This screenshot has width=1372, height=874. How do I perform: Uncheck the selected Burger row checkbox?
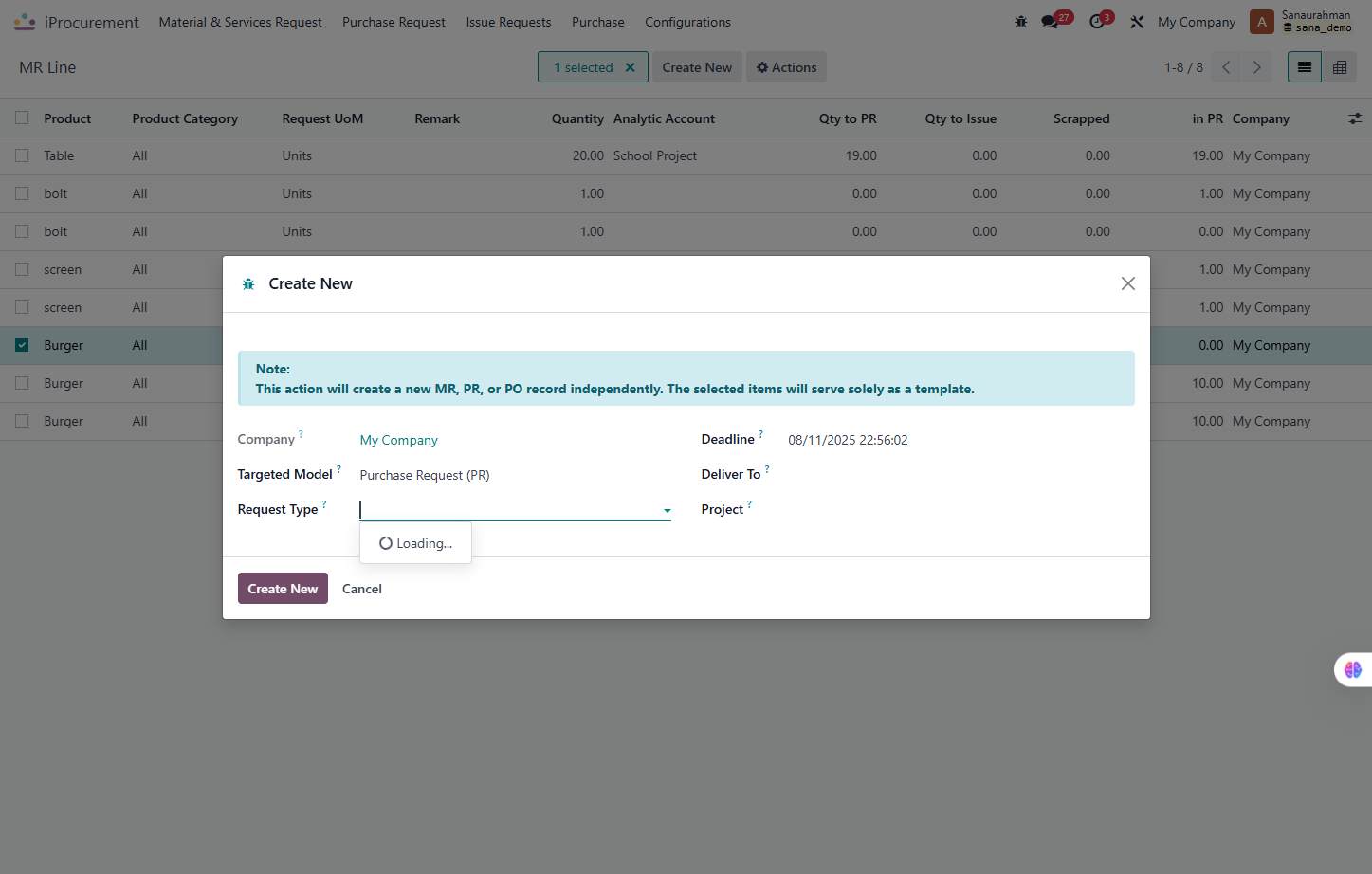click(x=22, y=345)
